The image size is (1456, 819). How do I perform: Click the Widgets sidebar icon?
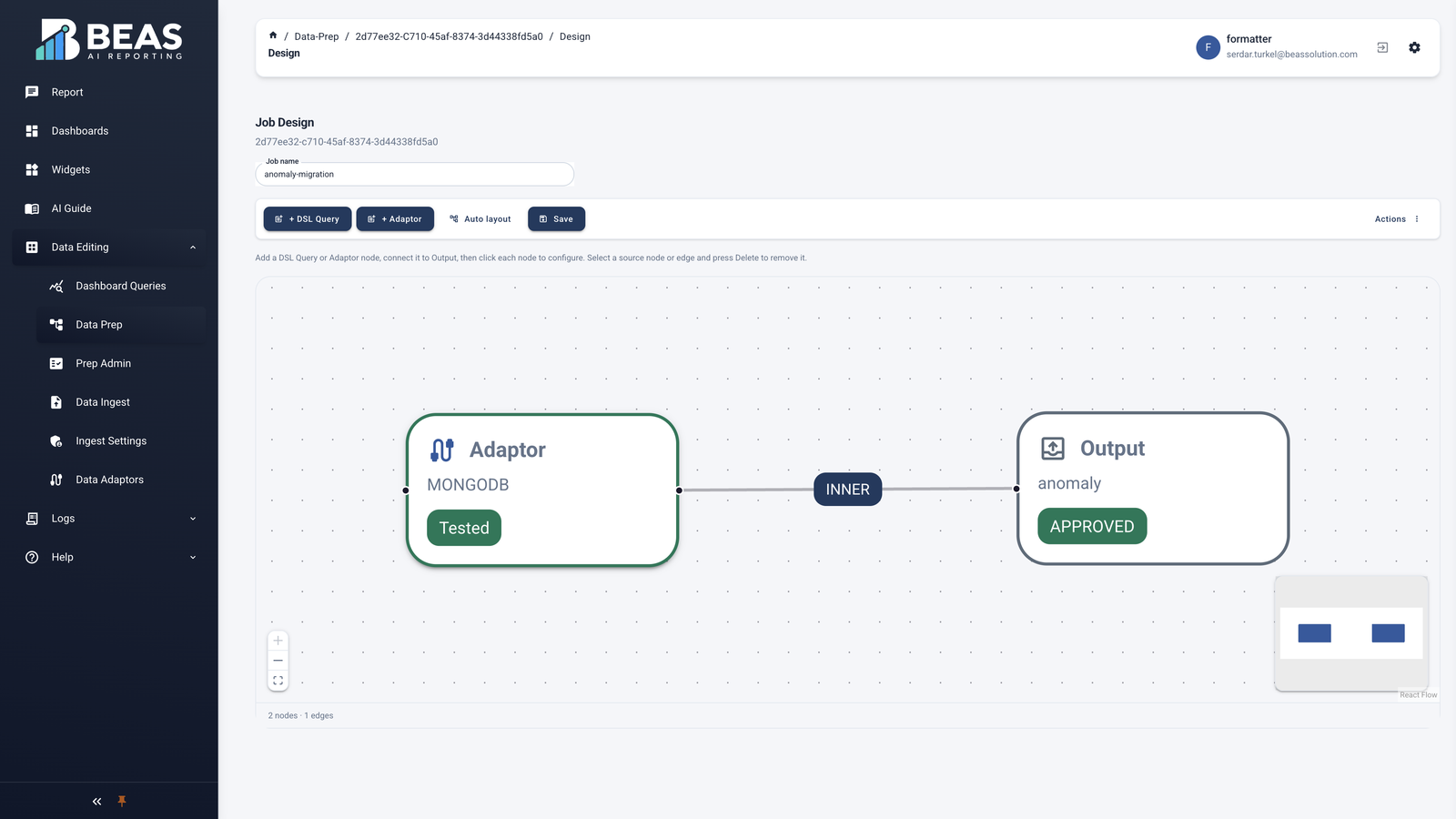(x=32, y=169)
